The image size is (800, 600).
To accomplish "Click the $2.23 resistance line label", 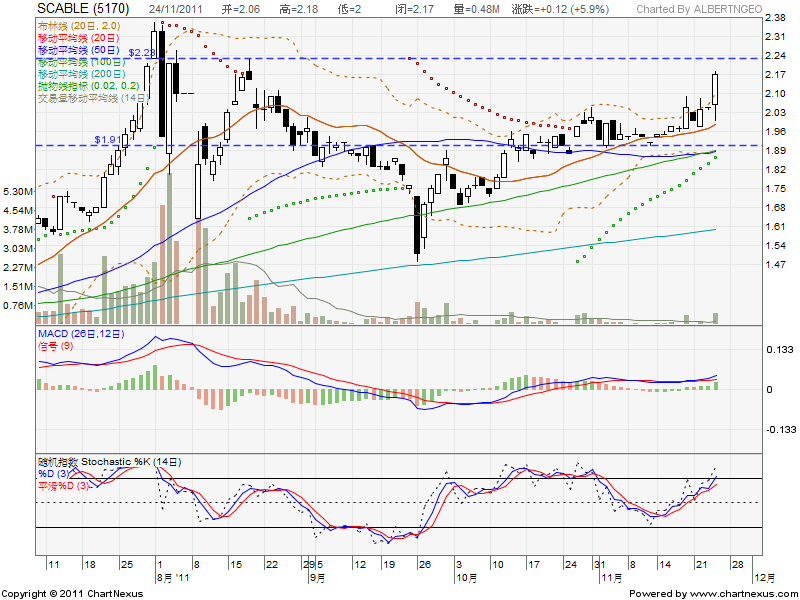I will (x=142, y=52).
